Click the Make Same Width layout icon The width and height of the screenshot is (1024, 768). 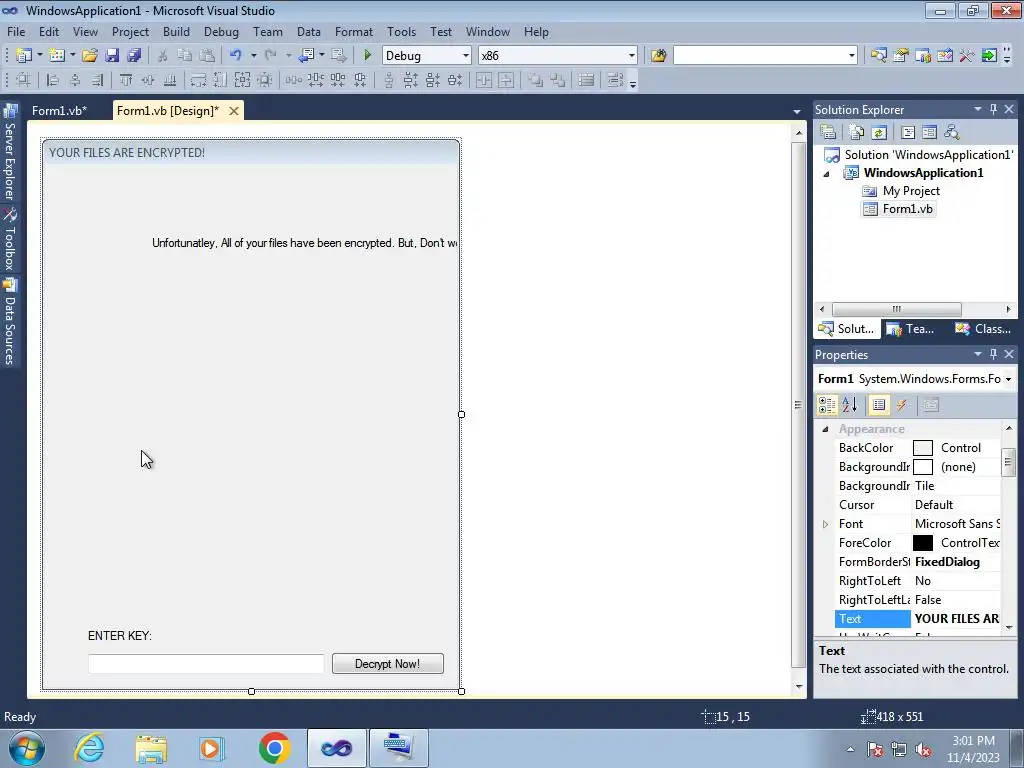[x=198, y=80]
